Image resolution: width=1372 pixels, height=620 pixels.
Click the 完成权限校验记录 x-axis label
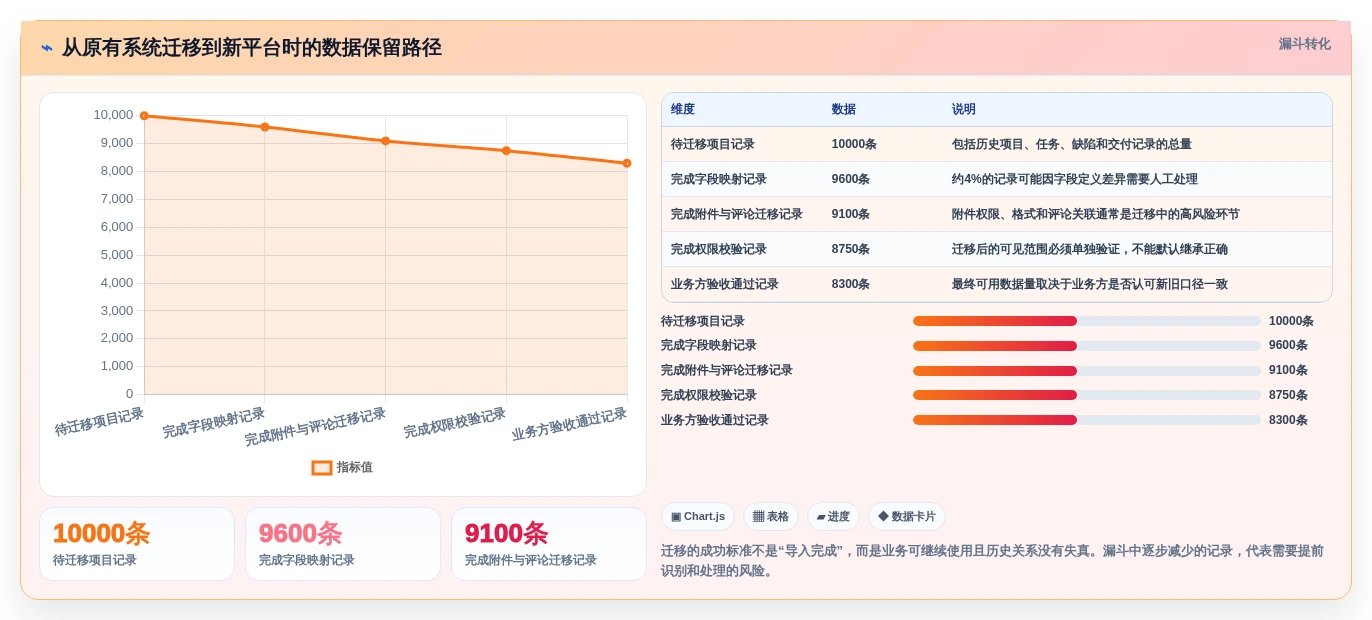click(455, 423)
